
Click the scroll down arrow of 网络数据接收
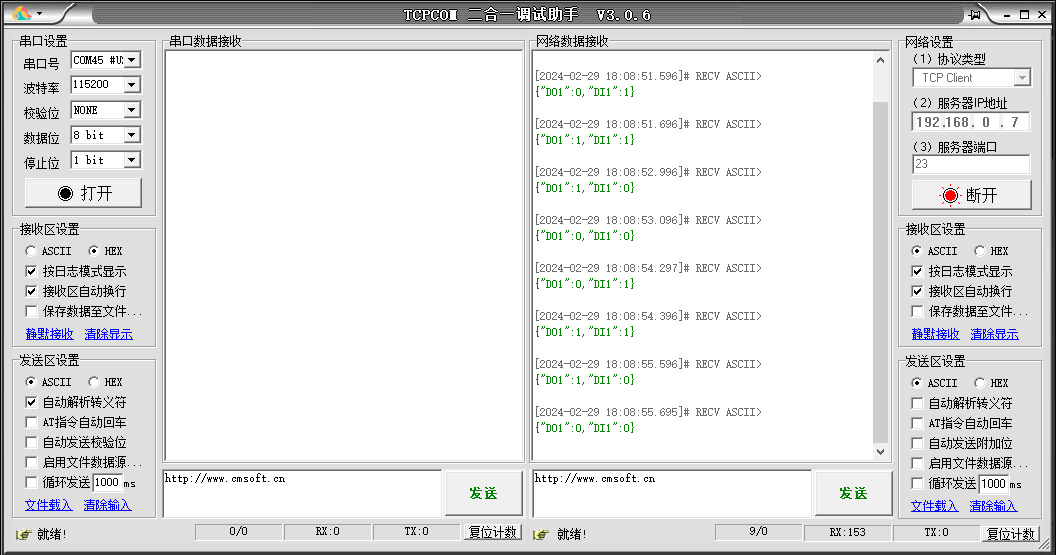point(880,452)
